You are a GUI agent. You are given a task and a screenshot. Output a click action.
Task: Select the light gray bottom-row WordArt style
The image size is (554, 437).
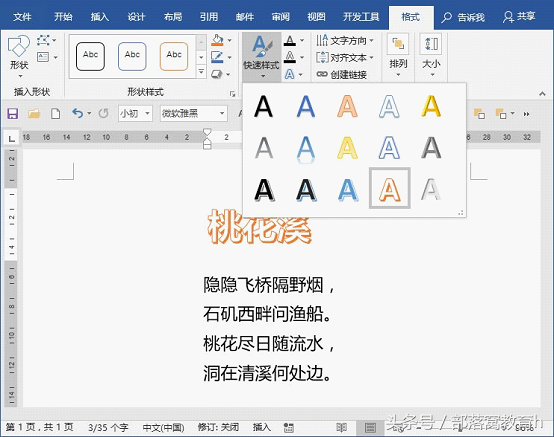click(431, 189)
